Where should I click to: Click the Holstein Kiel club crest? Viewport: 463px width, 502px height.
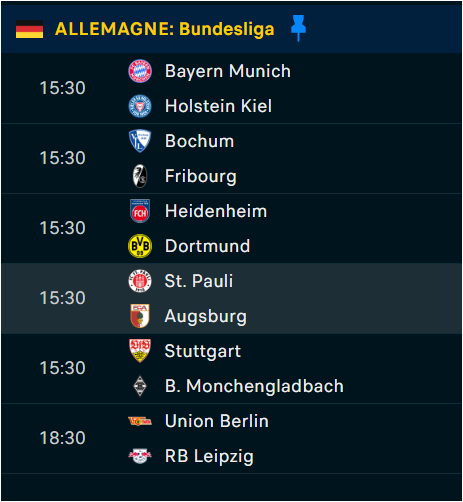click(x=140, y=106)
